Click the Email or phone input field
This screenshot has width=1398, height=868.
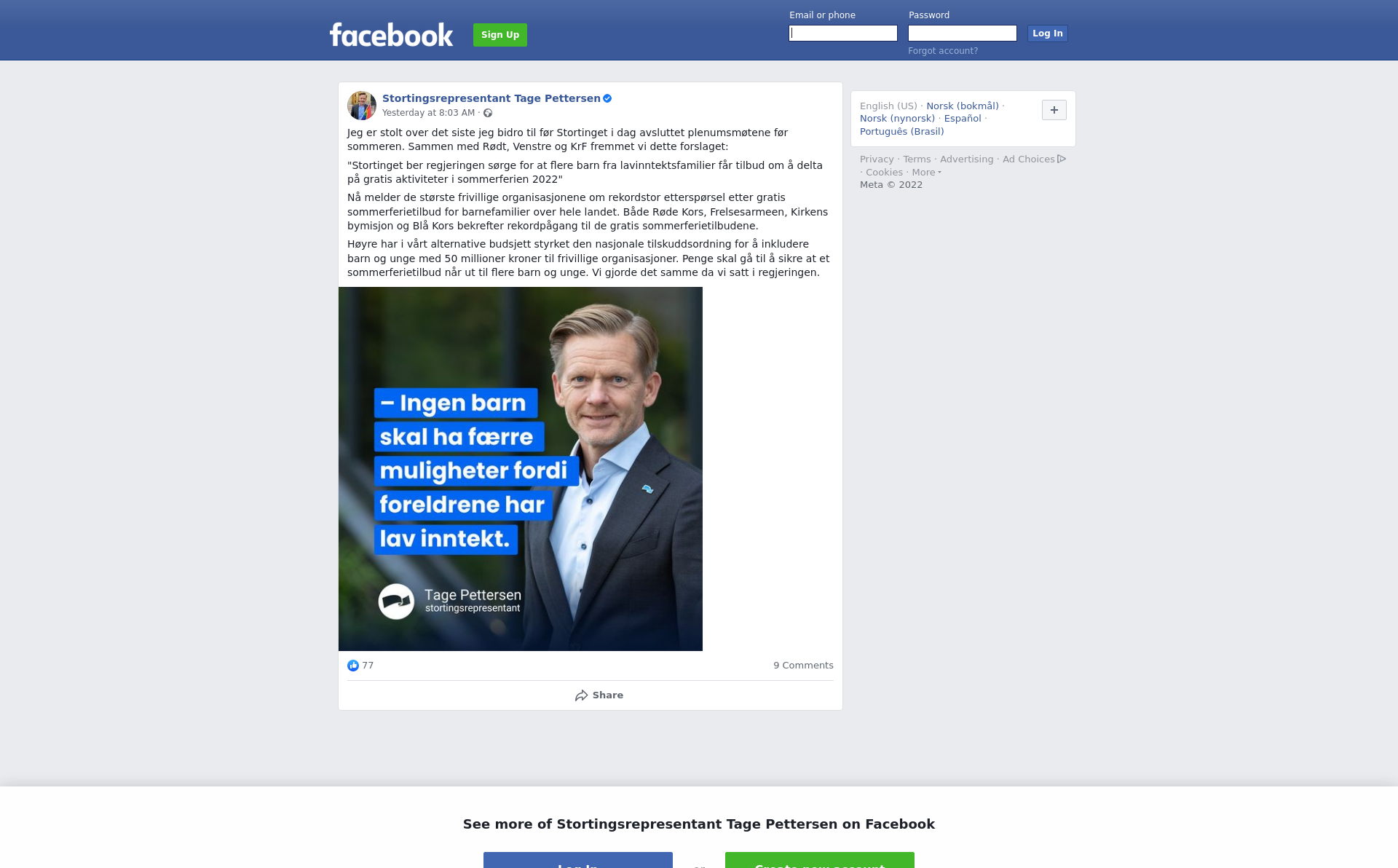[843, 33]
